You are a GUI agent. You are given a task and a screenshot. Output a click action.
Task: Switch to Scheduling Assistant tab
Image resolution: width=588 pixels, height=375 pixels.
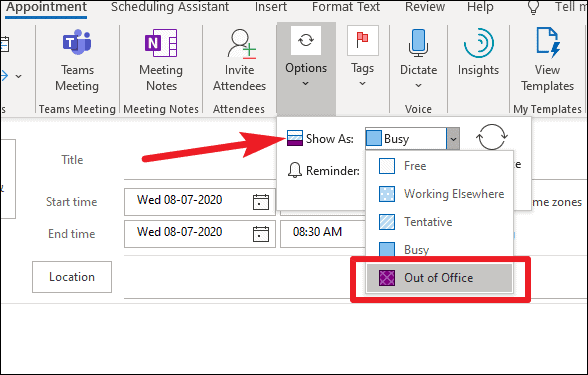coord(170,7)
